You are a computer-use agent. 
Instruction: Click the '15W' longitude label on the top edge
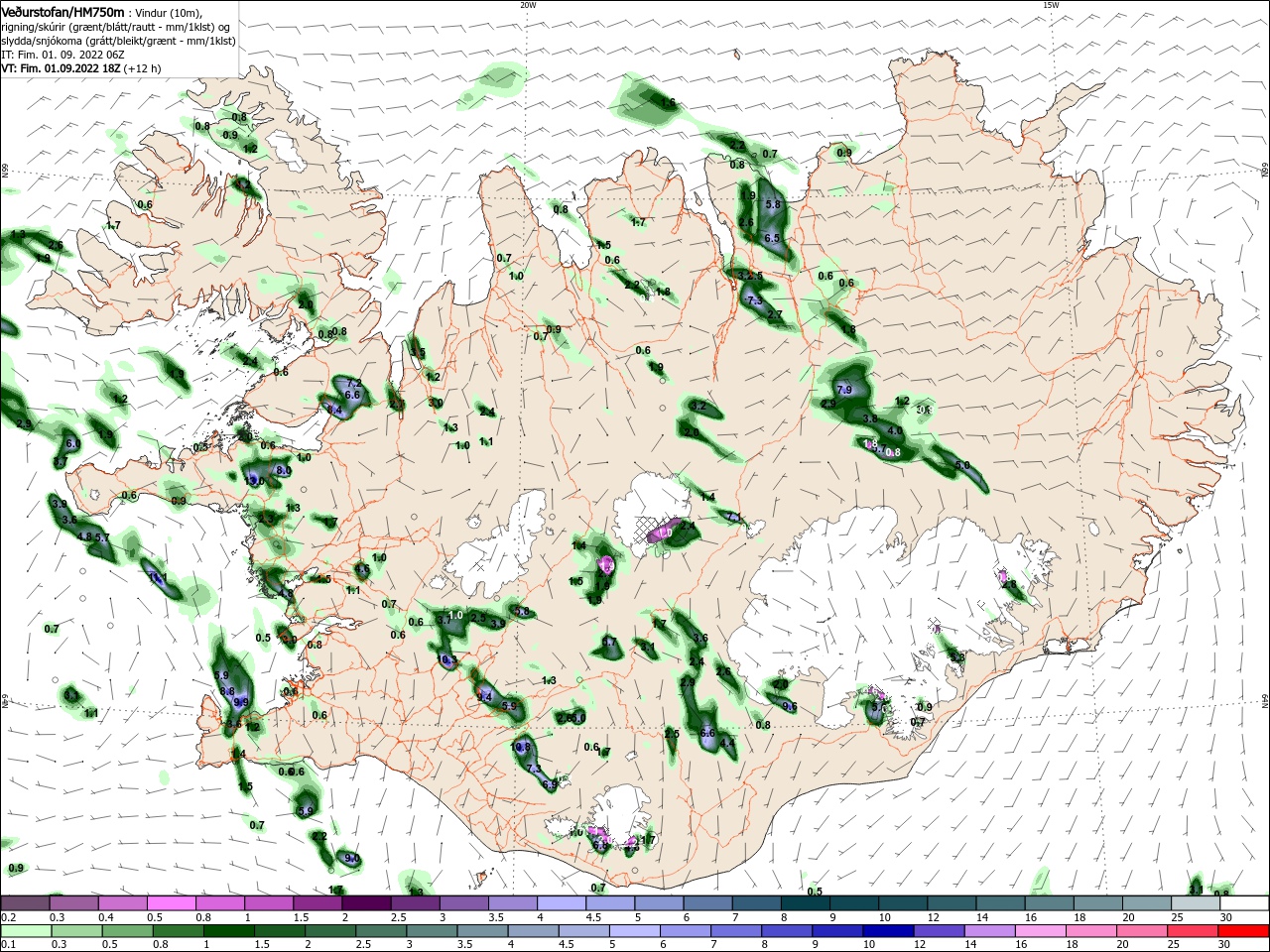pyautogui.click(x=1051, y=5)
